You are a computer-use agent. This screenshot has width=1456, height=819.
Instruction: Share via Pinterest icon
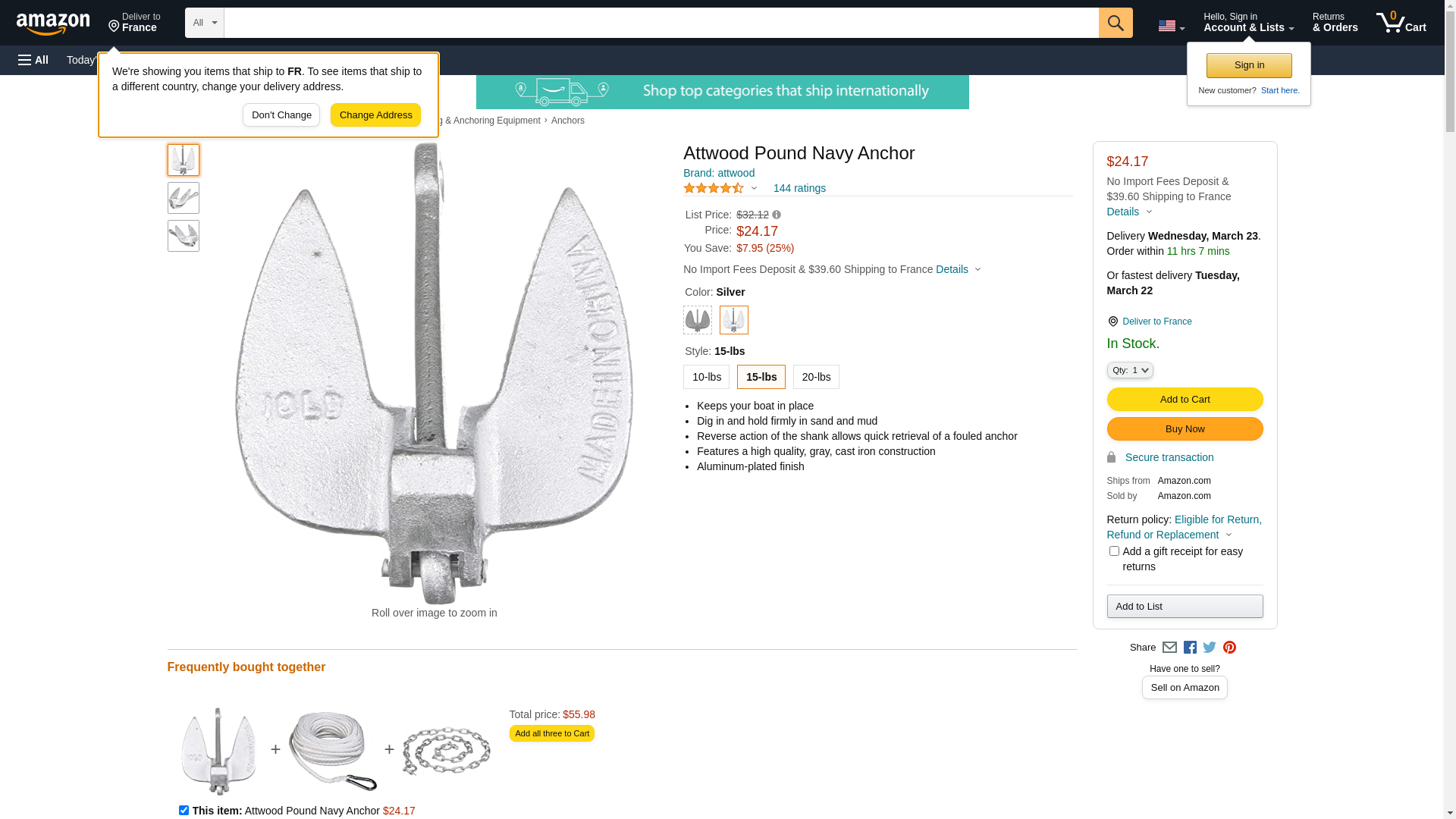pyautogui.click(x=1229, y=648)
